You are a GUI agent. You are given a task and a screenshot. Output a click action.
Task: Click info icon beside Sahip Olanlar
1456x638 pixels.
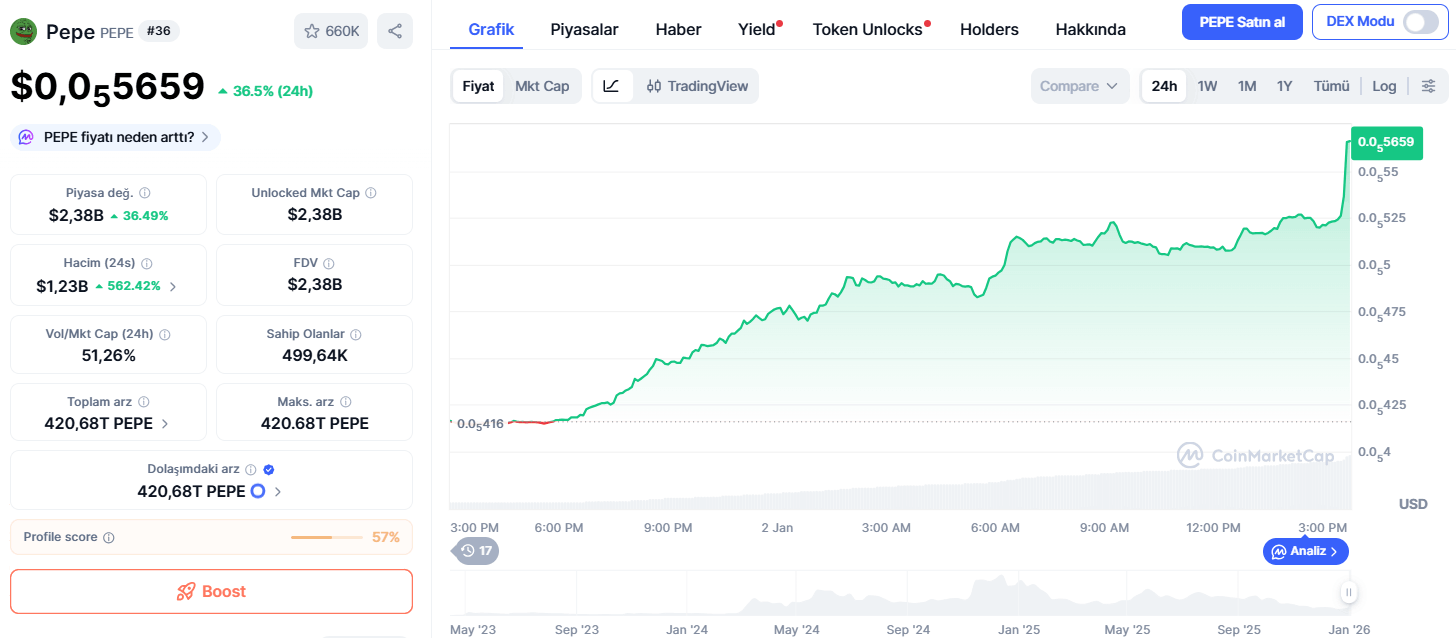(x=356, y=335)
